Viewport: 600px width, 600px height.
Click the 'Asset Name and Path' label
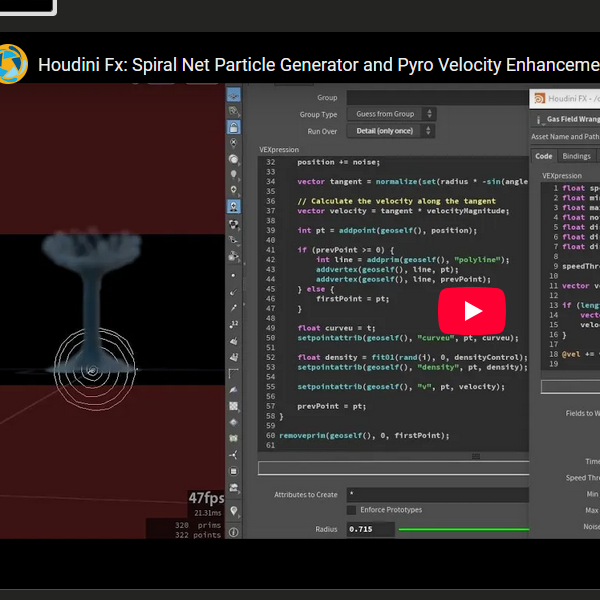click(565, 137)
